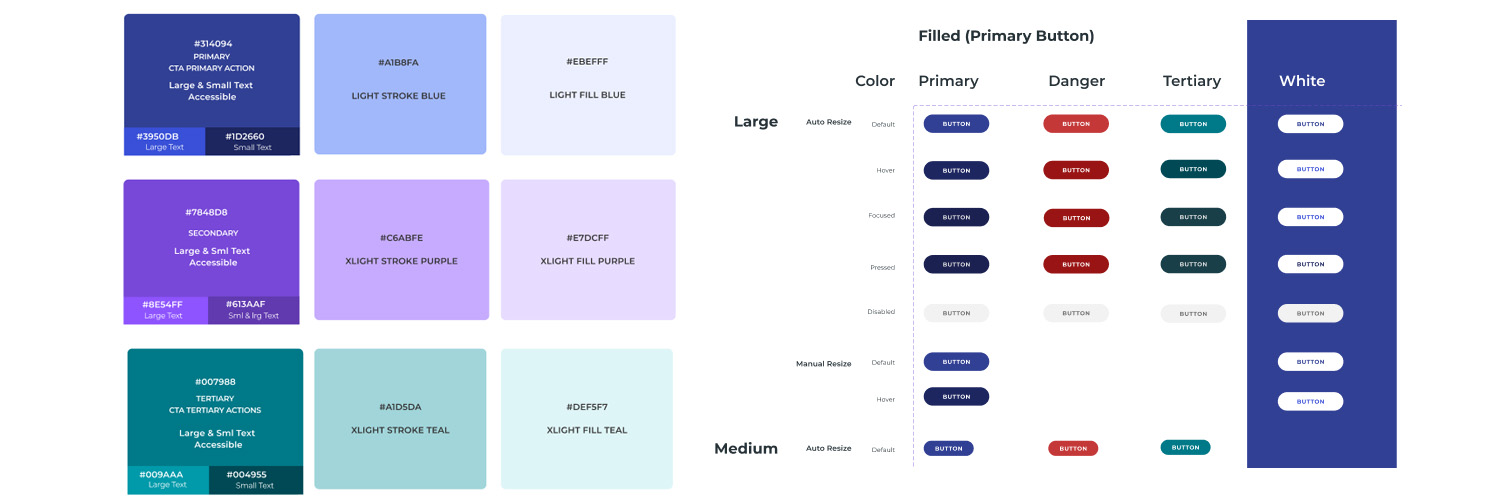Click the #3950DB Large Text swatch

(x=164, y=141)
